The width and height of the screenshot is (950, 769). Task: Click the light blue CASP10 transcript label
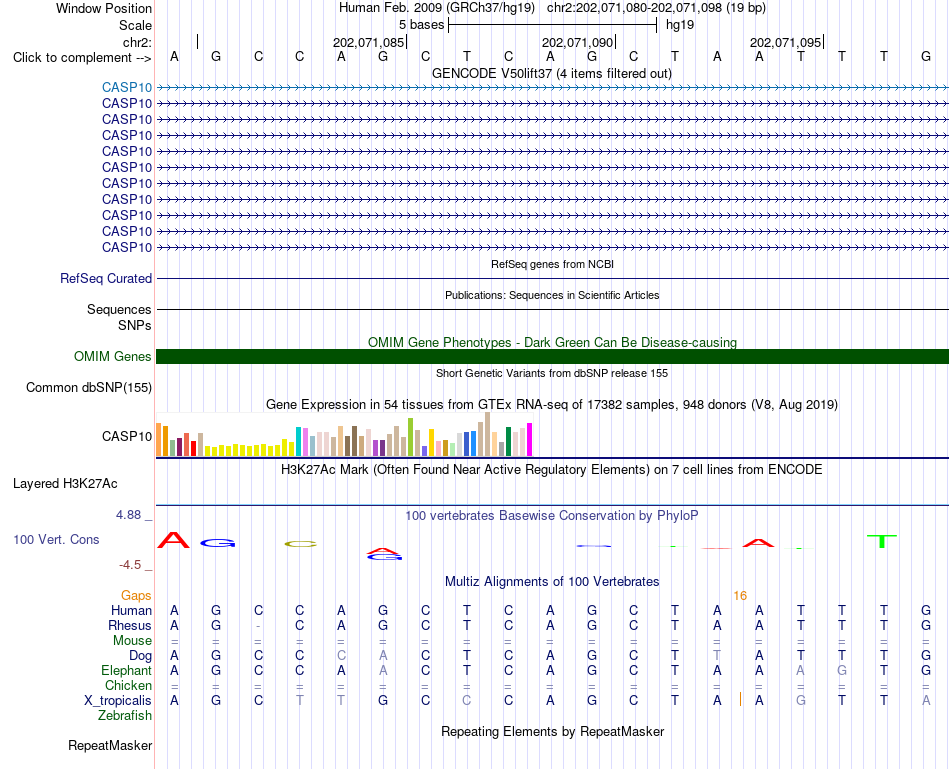coord(127,87)
